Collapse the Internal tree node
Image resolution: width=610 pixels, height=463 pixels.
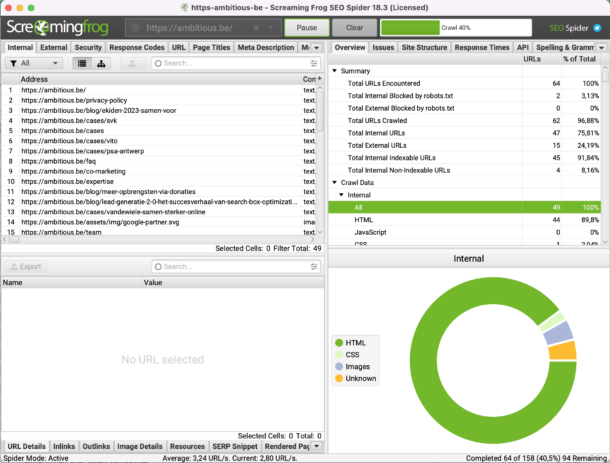(341, 195)
